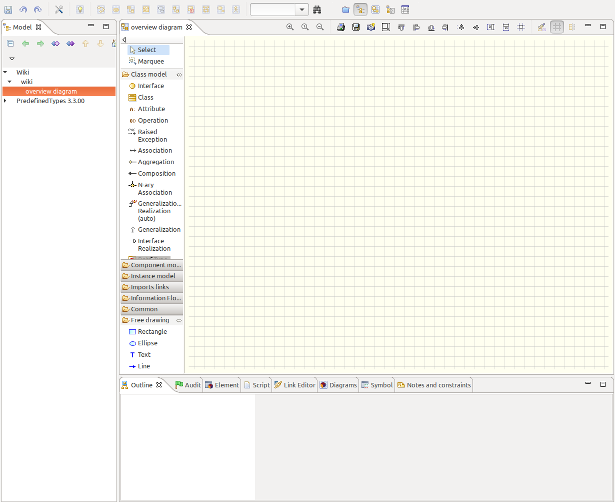Open the Link Editor tab

[x=294, y=384]
